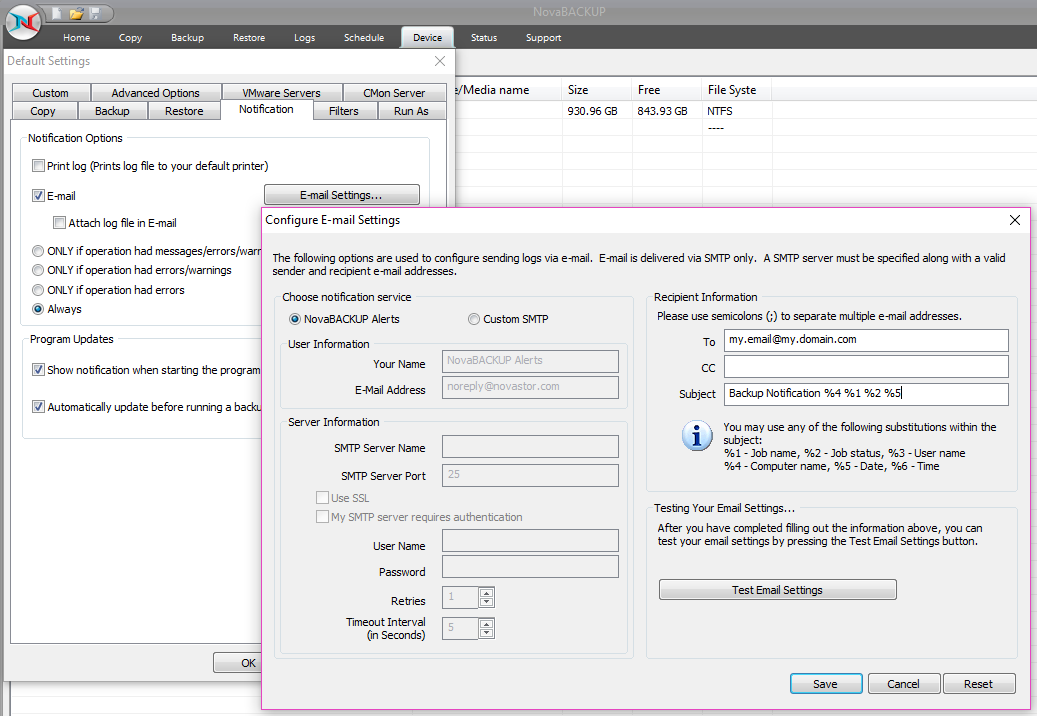Image resolution: width=1037 pixels, height=716 pixels.
Task: Open the Home ribbon tab
Action: [x=77, y=38]
